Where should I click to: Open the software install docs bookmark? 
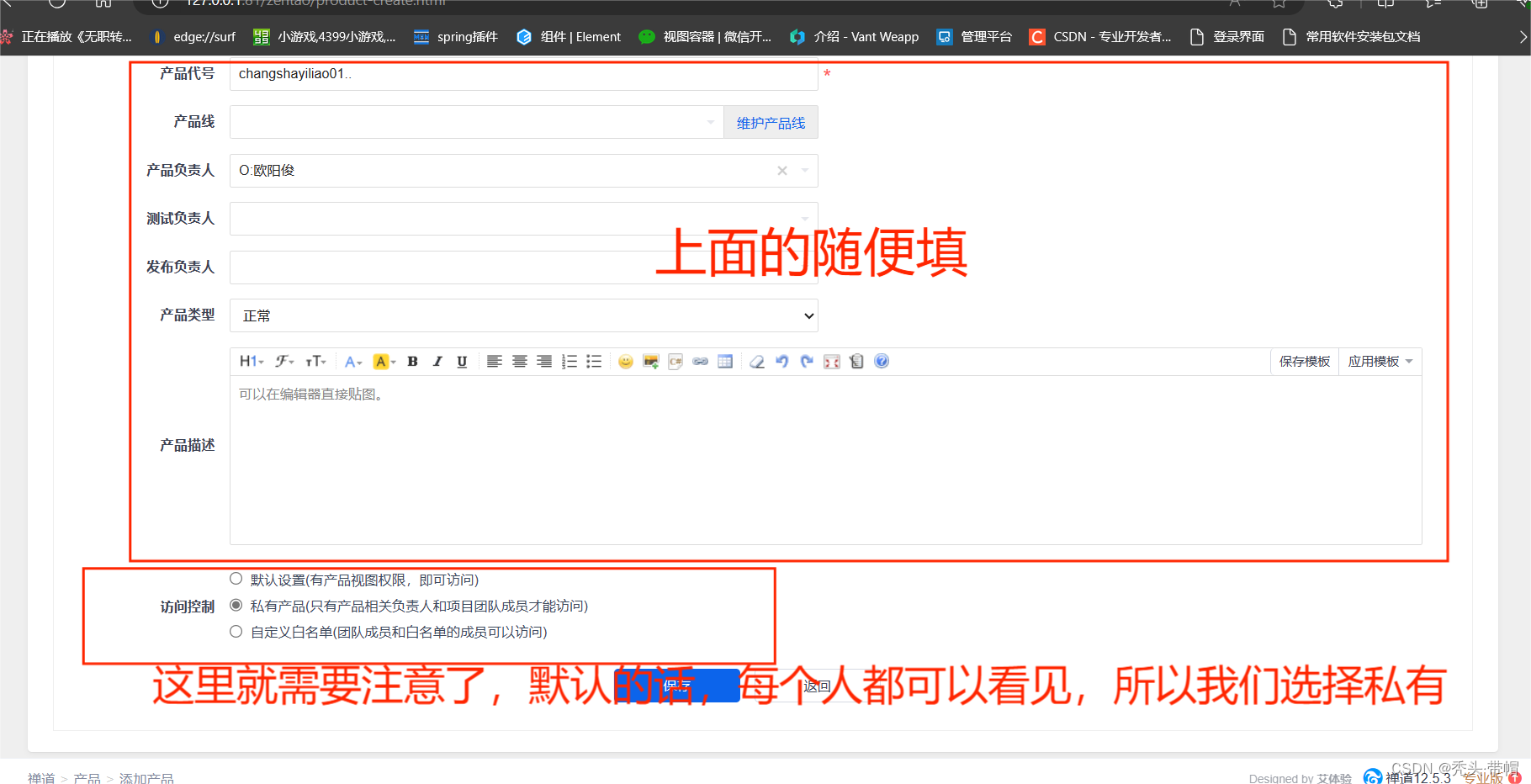1352,37
